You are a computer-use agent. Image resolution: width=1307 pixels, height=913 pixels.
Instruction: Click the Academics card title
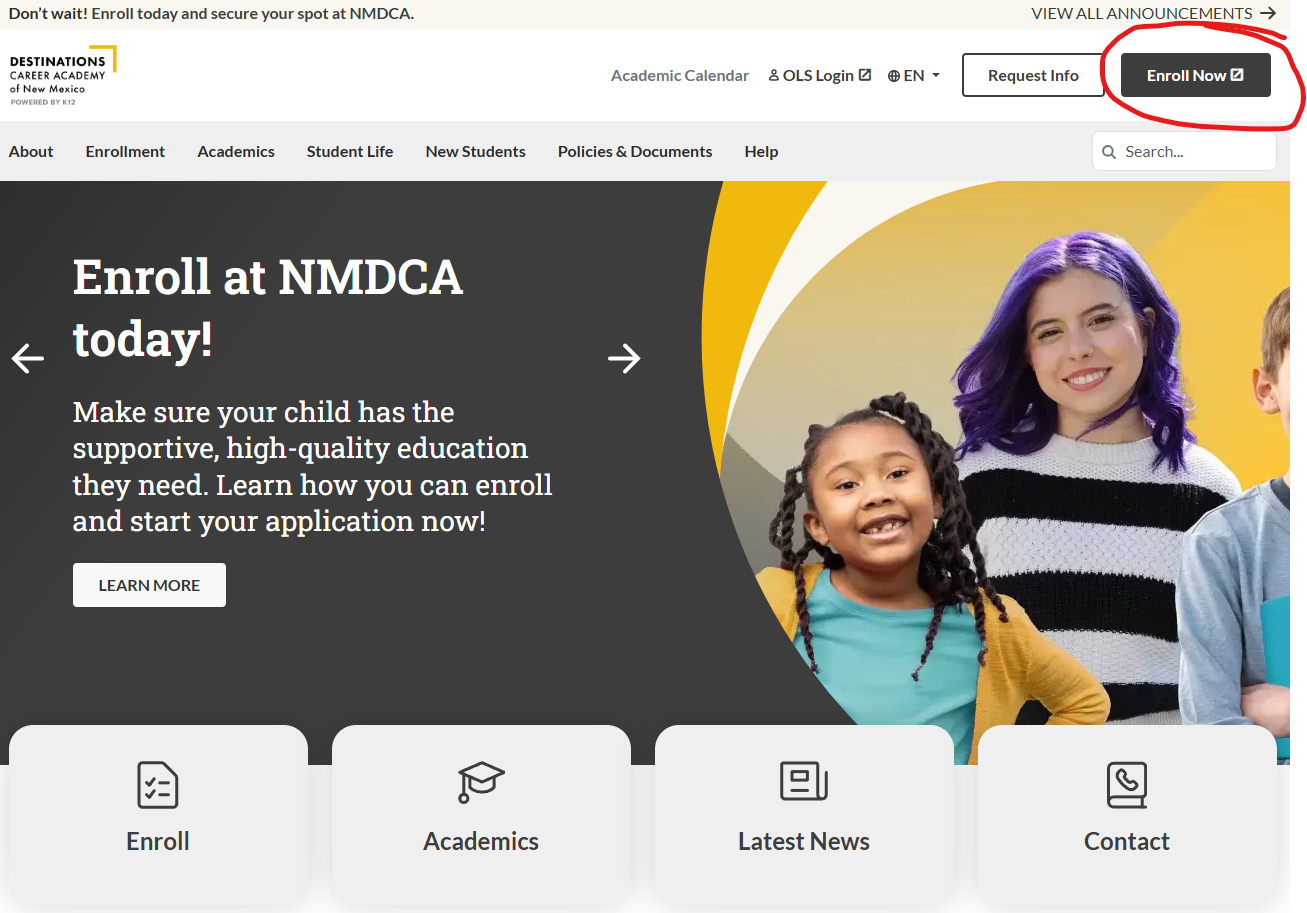click(x=481, y=842)
